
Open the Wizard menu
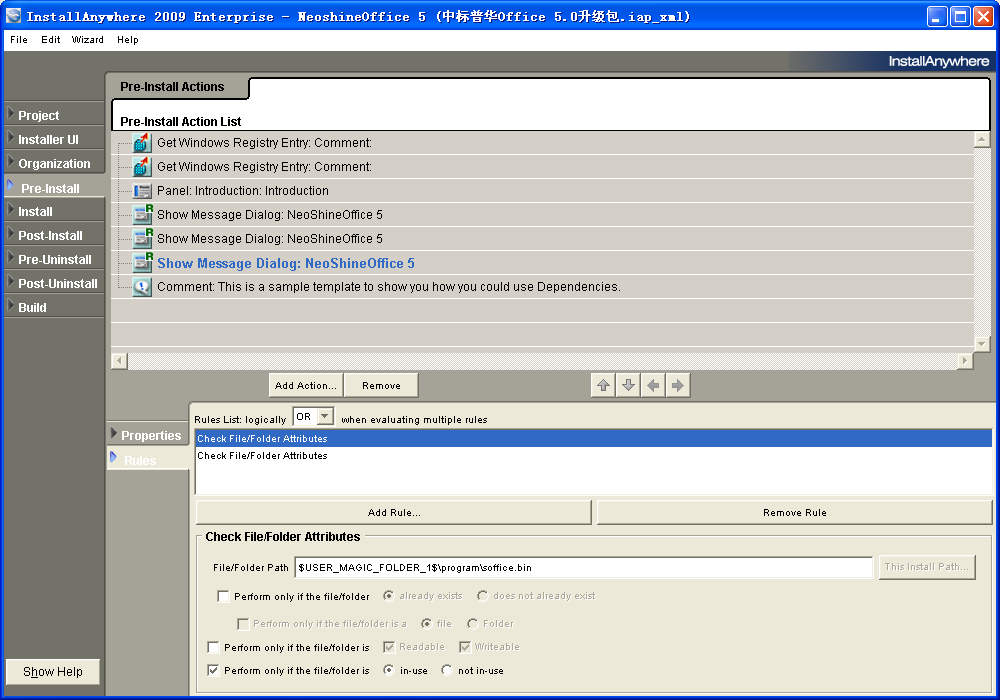pyautogui.click(x=87, y=40)
